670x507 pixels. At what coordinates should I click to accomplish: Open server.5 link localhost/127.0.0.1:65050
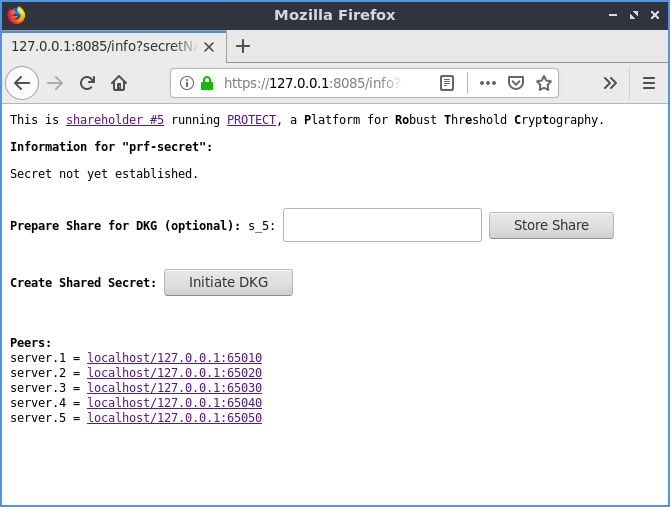point(174,417)
